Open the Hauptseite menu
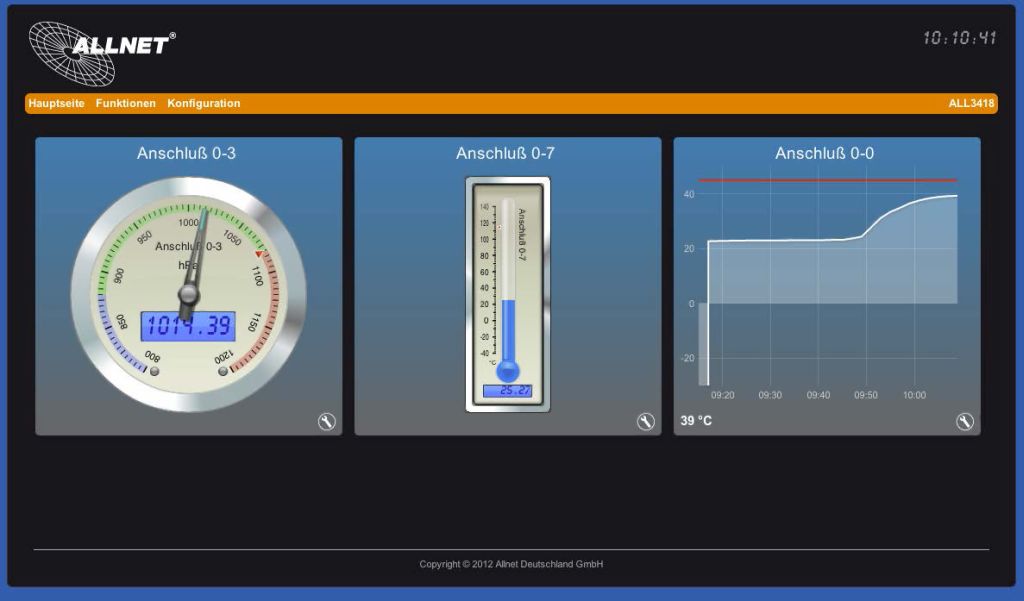Viewport: 1024px width, 601px height. 56,103
